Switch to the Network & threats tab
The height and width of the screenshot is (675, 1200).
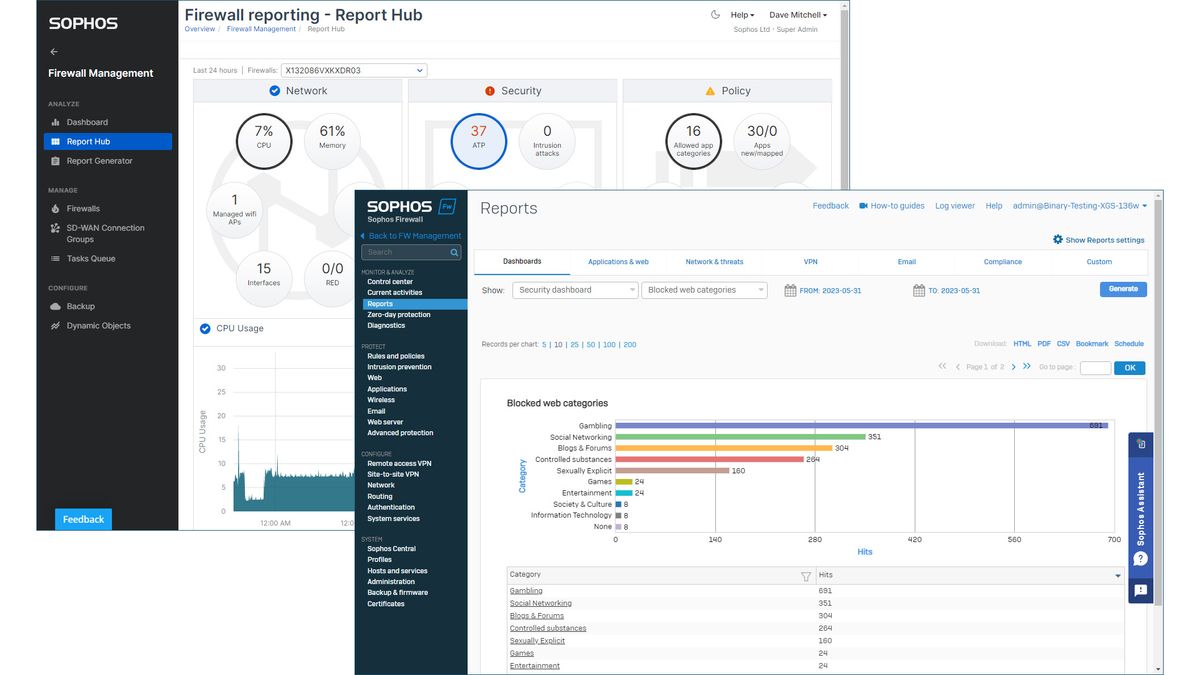714,261
